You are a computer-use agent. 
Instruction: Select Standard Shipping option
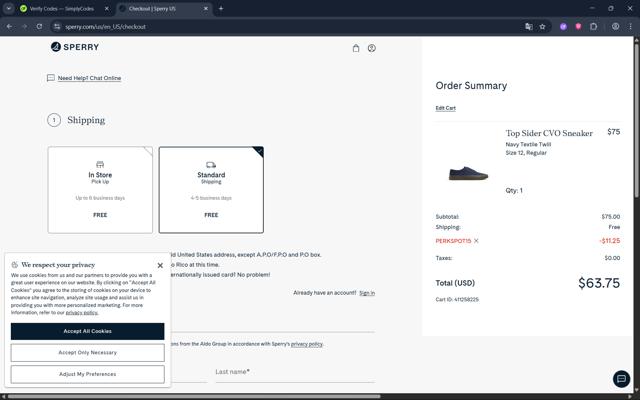(x=211, y=190)
